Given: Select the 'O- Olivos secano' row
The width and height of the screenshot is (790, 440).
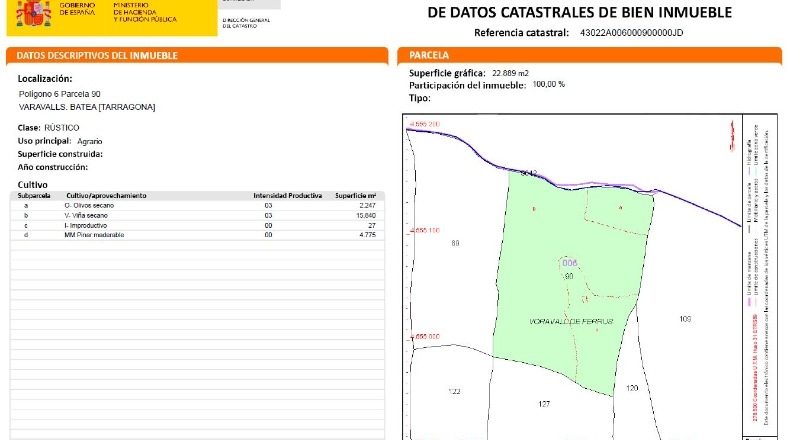Looking at the screenshot, I should (x=197, y=206).
